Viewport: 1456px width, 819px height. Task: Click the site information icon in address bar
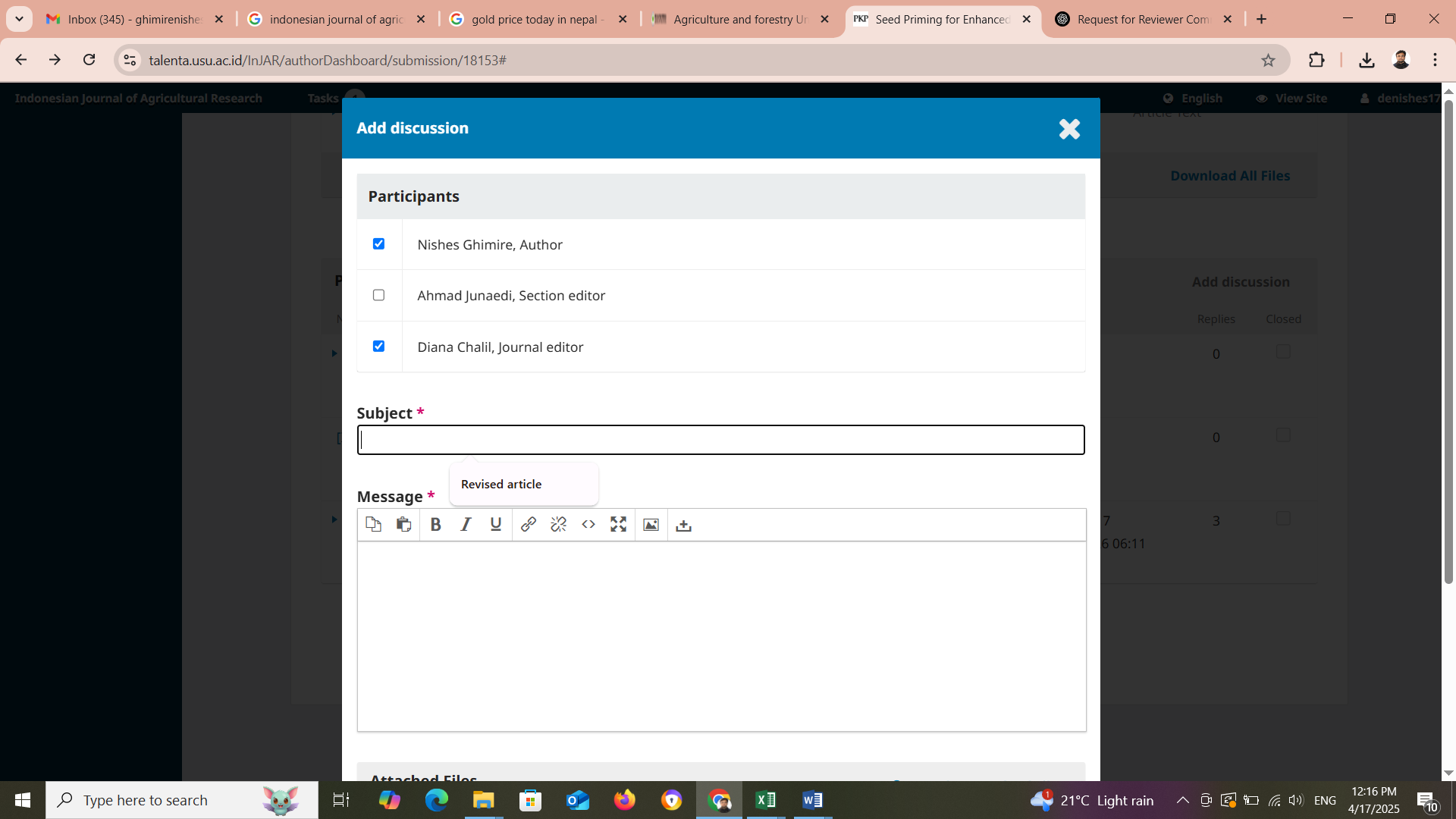pyautogui.click(x=130, y=60)
